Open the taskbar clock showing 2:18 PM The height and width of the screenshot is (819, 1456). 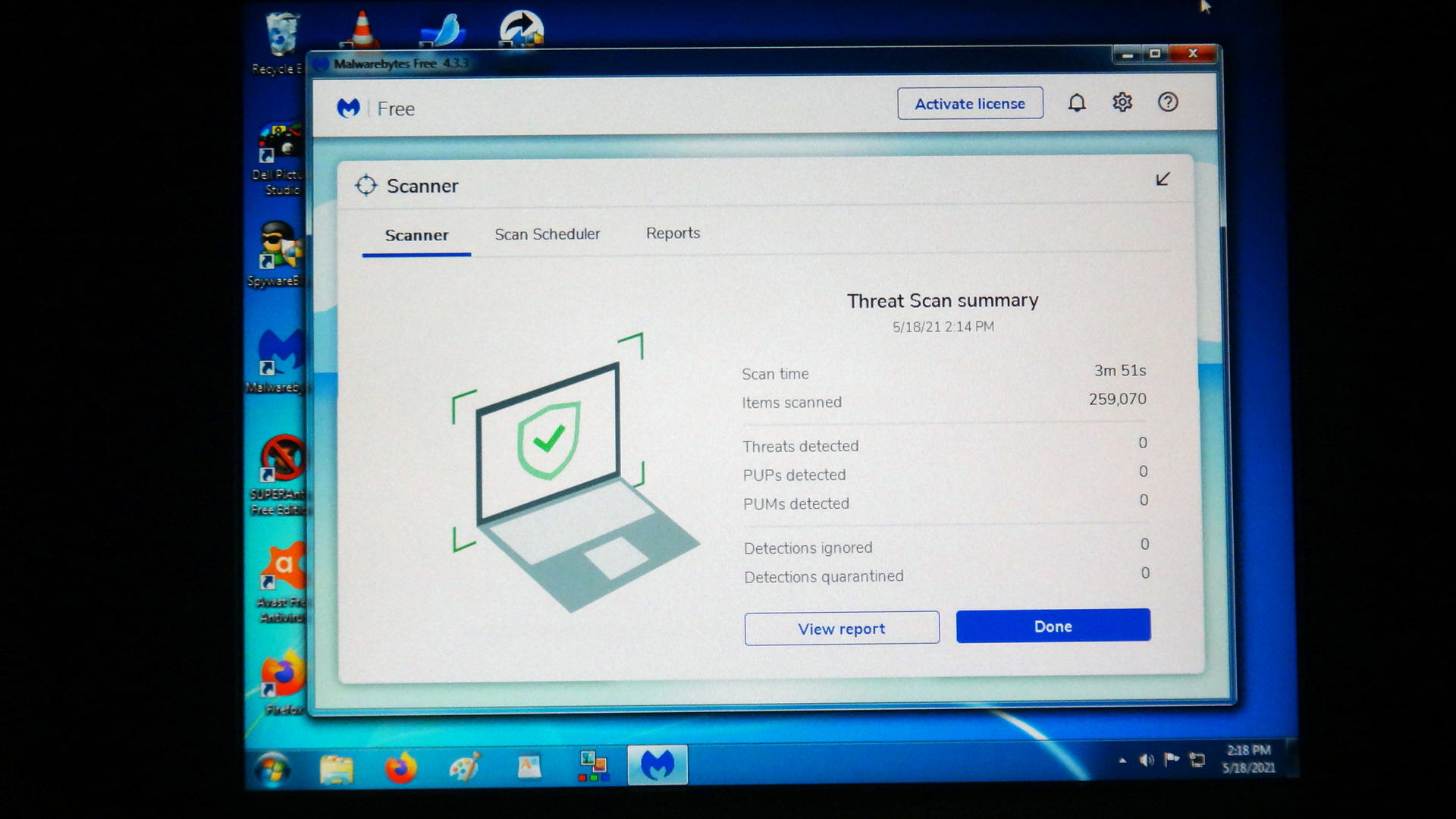coord(1249,758)
